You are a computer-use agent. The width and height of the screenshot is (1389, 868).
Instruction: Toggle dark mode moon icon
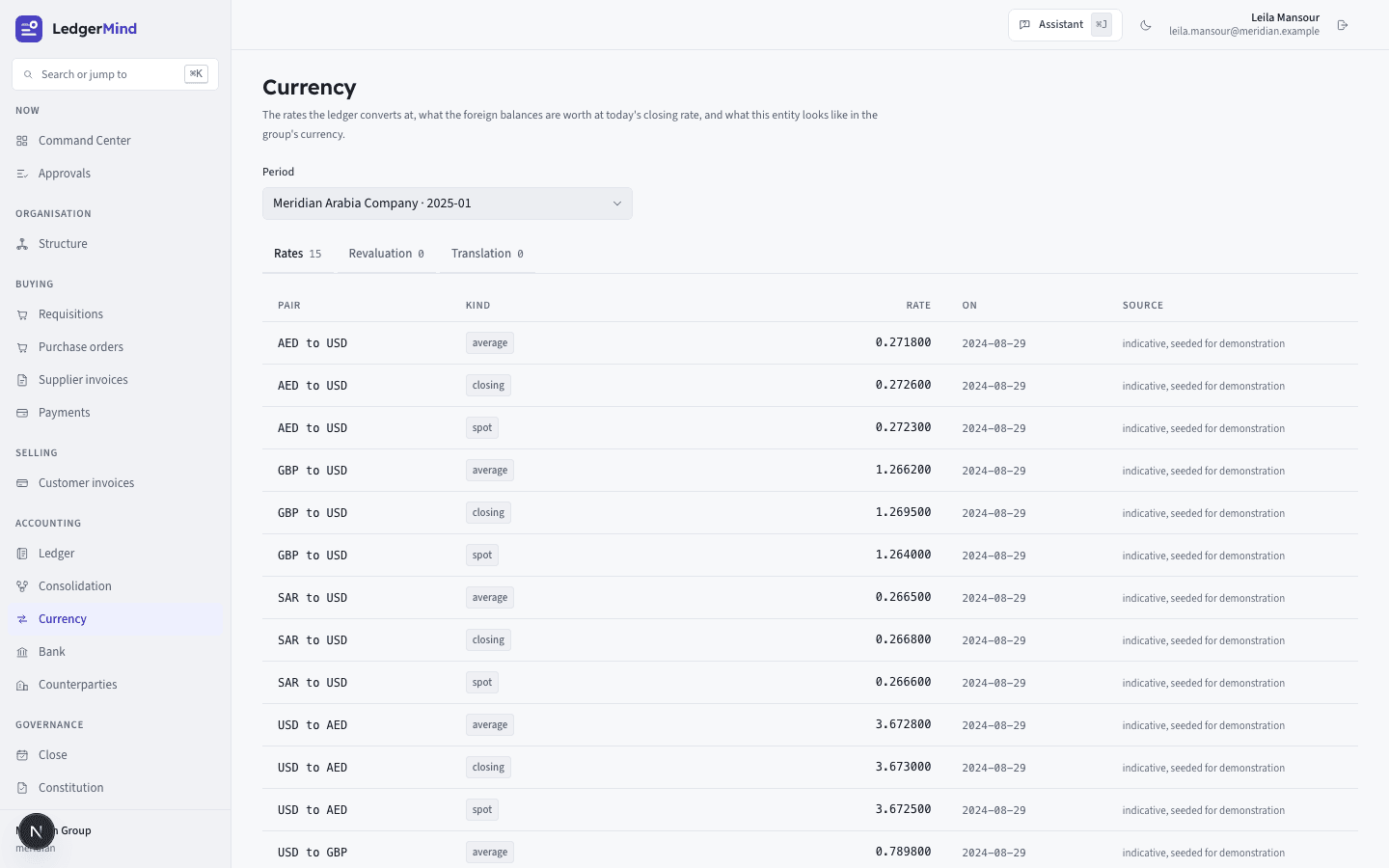pyautogui.click(x=1146, y=25)
